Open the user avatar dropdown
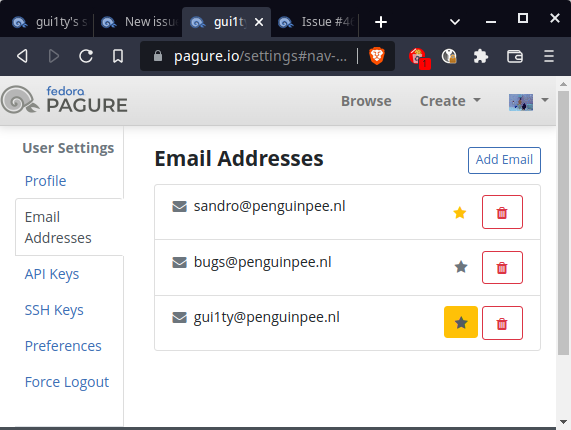This screenshot has width=571, height=430. (529, 102)
